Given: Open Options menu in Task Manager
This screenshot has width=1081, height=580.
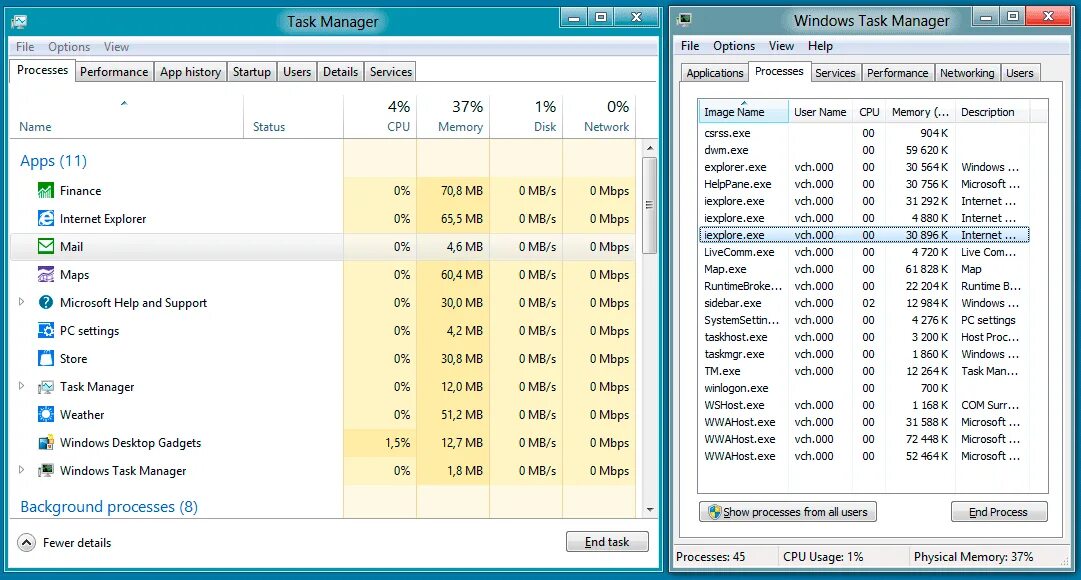Looking at the screenshot, I should [69, 47].
